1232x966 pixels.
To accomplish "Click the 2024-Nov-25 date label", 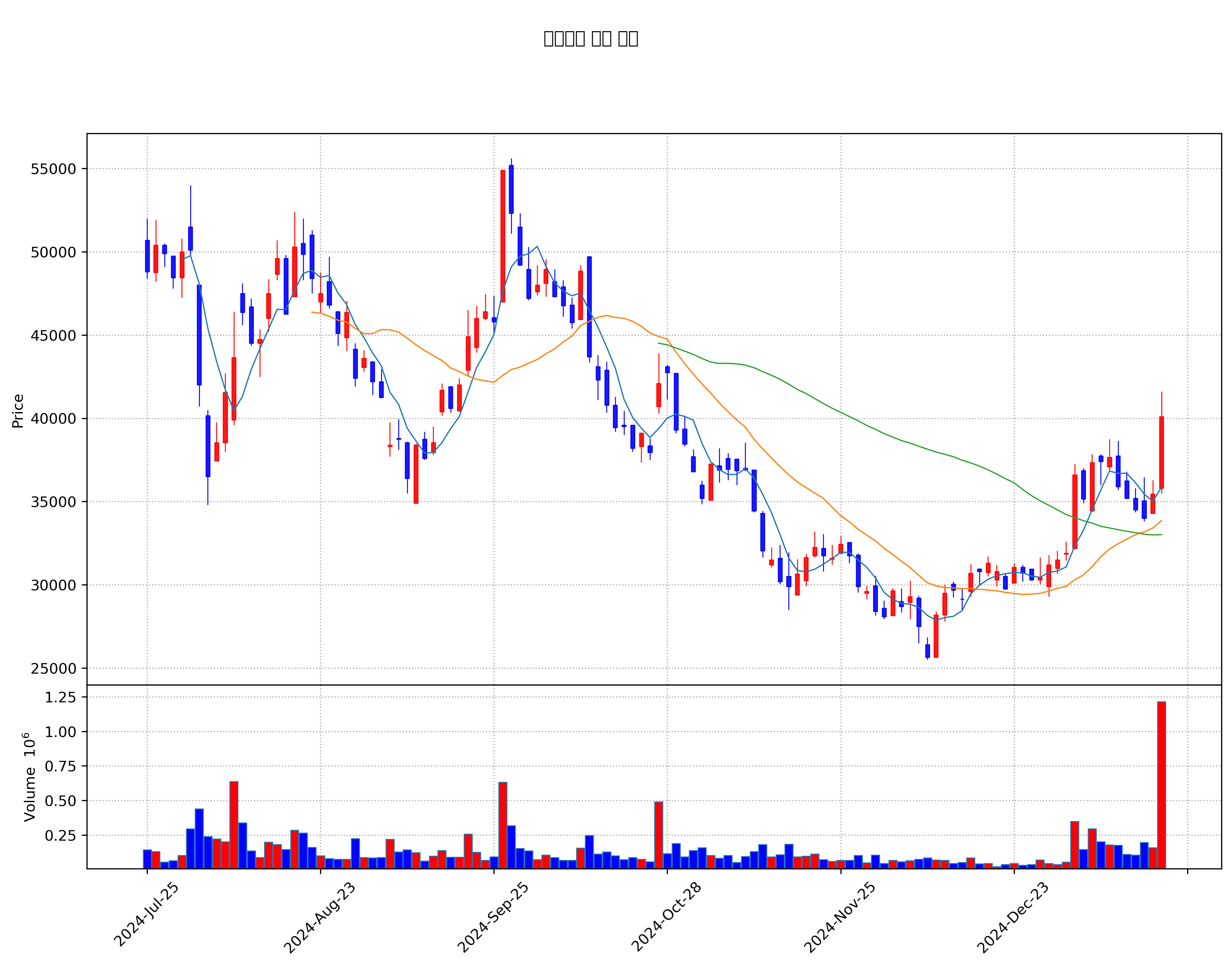I will point(840,917).
